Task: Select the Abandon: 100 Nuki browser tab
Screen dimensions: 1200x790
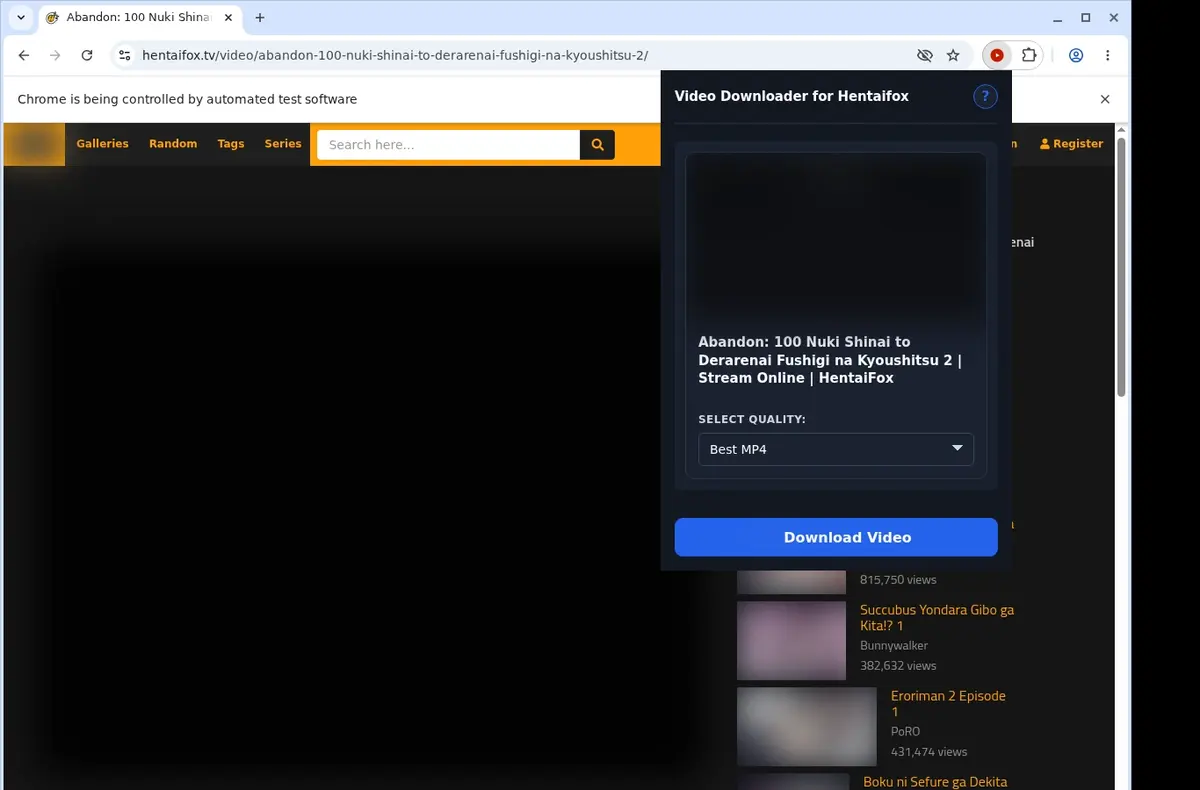Action: (140, 18)
